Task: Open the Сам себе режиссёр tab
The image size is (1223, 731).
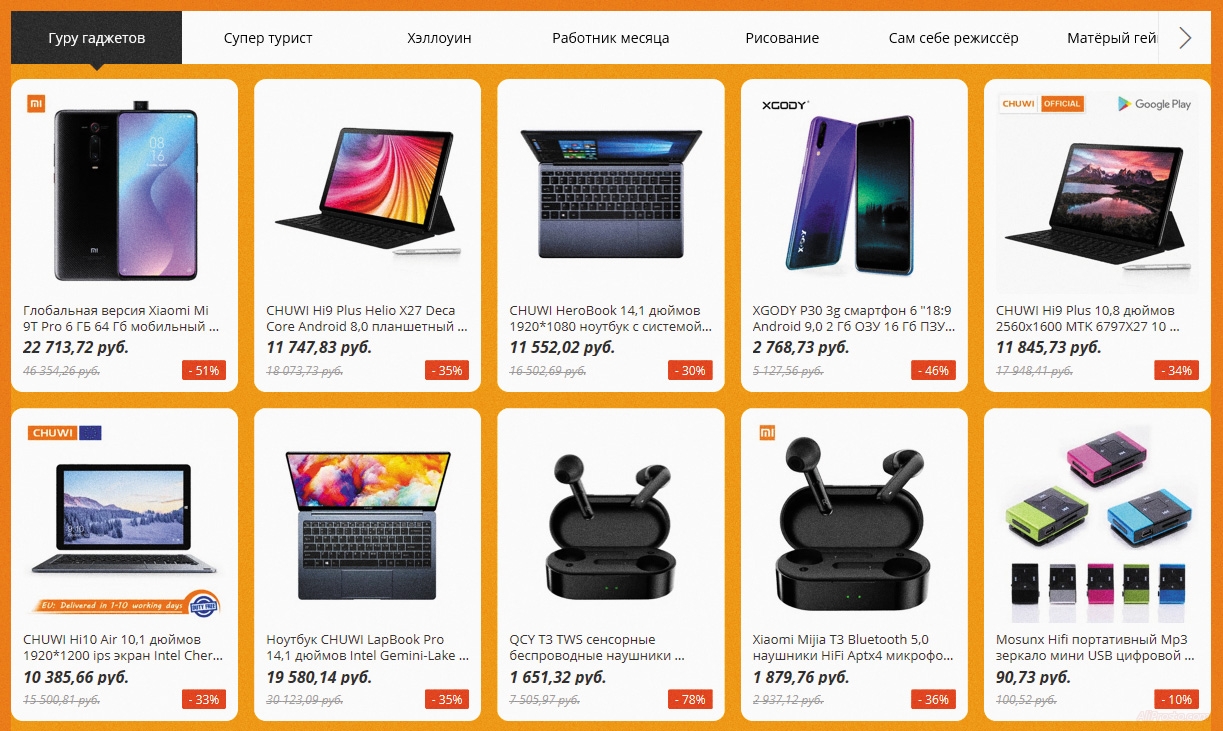Action: 953,38
